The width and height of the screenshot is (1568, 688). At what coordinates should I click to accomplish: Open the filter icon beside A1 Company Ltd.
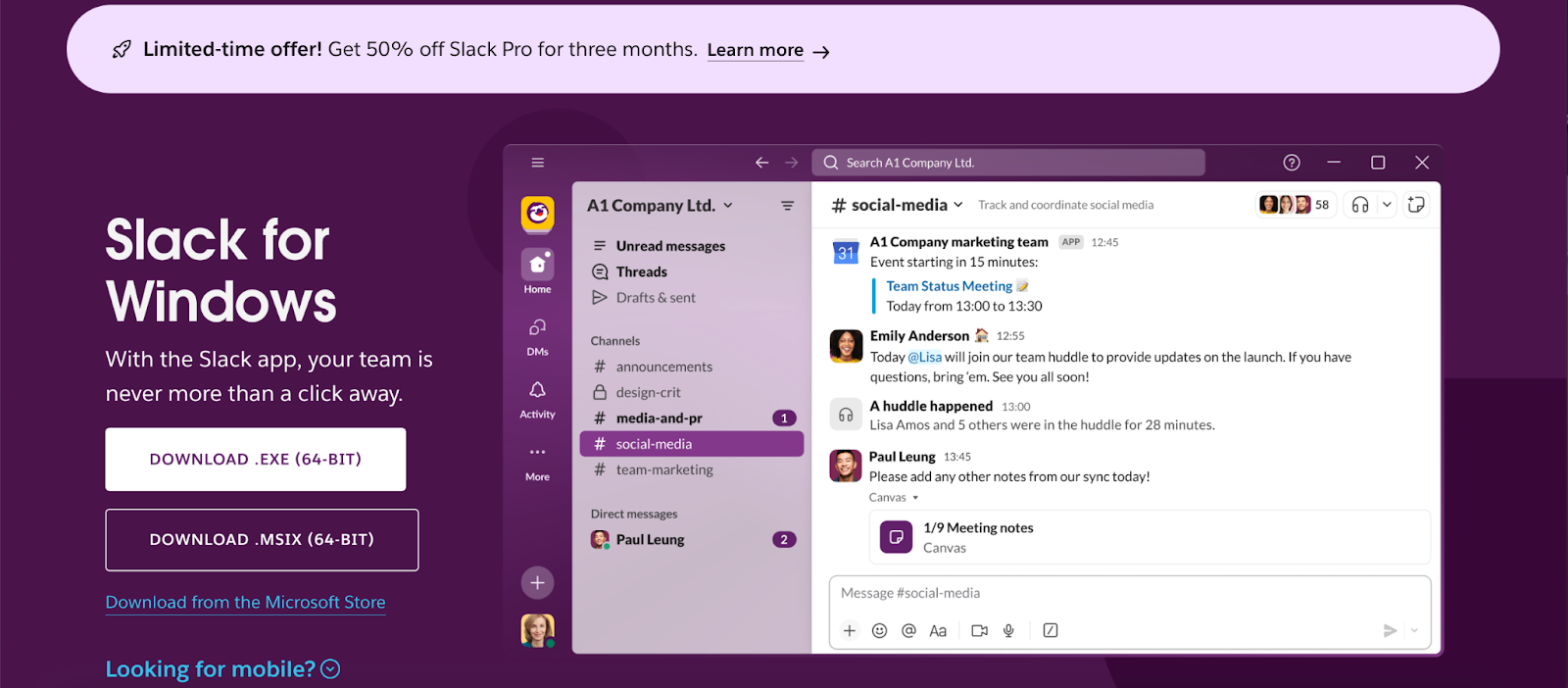[787, 206]
